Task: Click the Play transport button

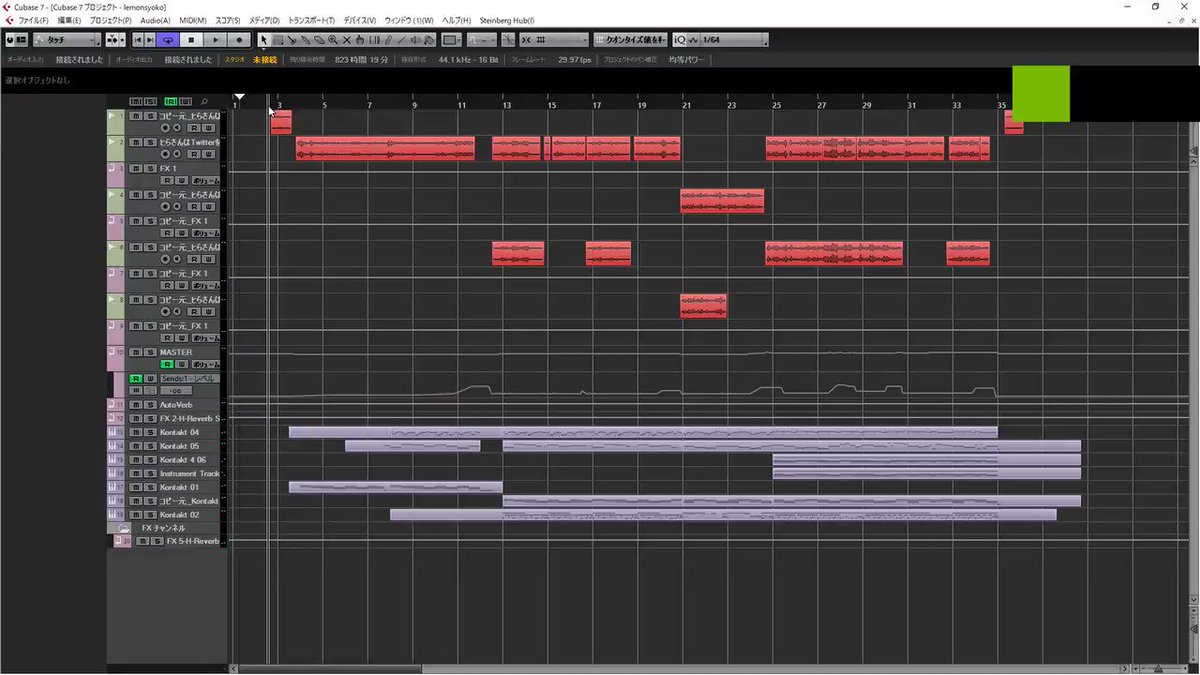Action: click(215, 40)
